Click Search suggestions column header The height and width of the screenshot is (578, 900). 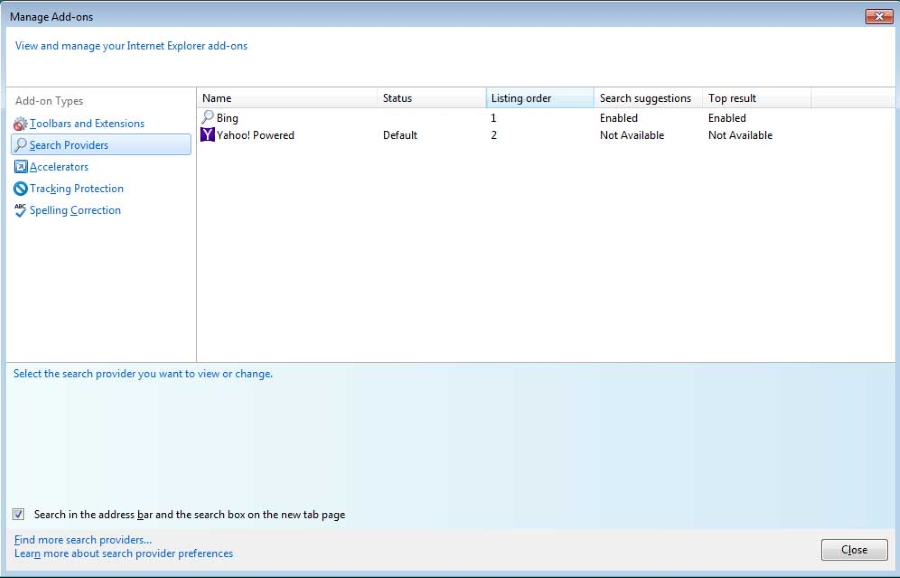tap(647, 98)
